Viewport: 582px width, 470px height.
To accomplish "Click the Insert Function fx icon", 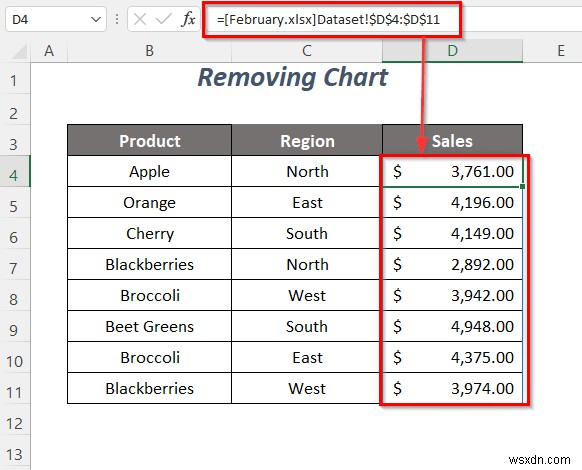I will pyautogui.click(x=188, y=19).
